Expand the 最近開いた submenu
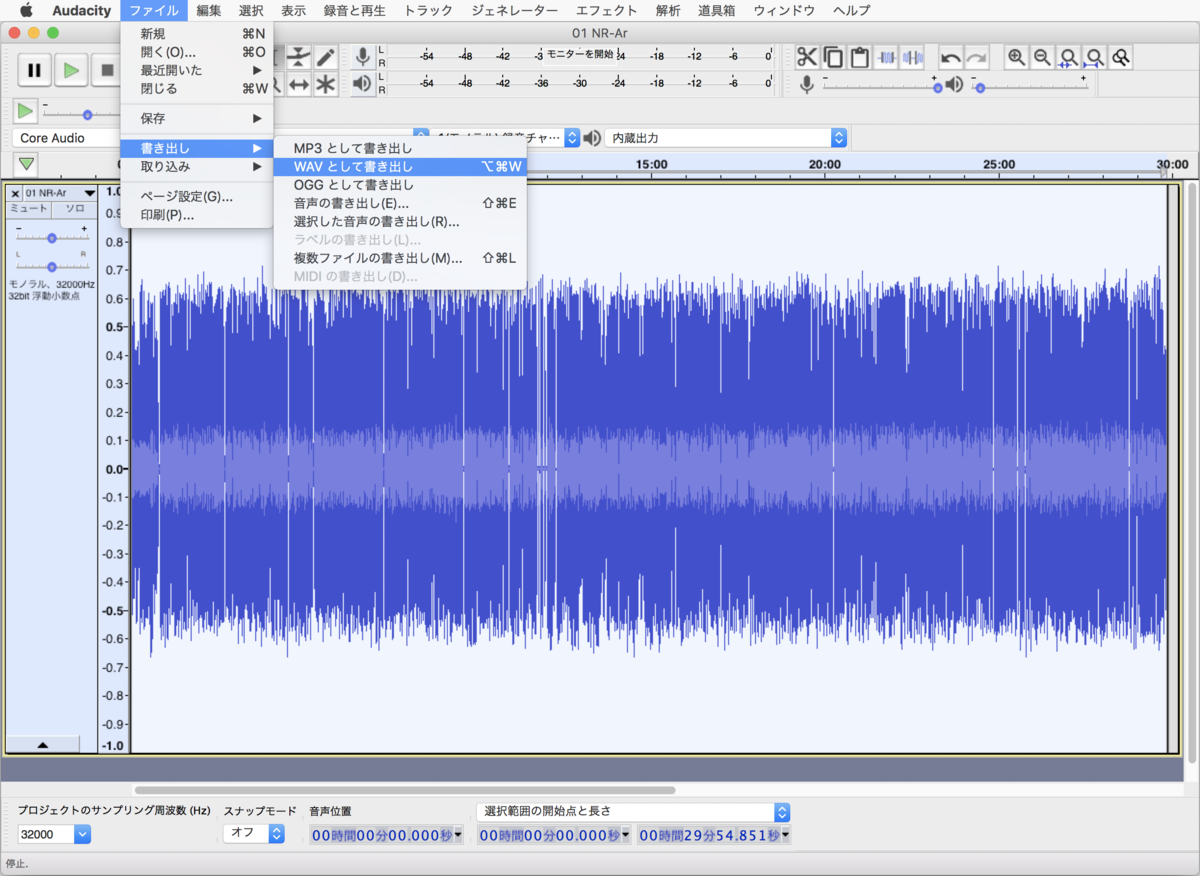The height and width of the screenshot is (876, 1200). point(197,70)
